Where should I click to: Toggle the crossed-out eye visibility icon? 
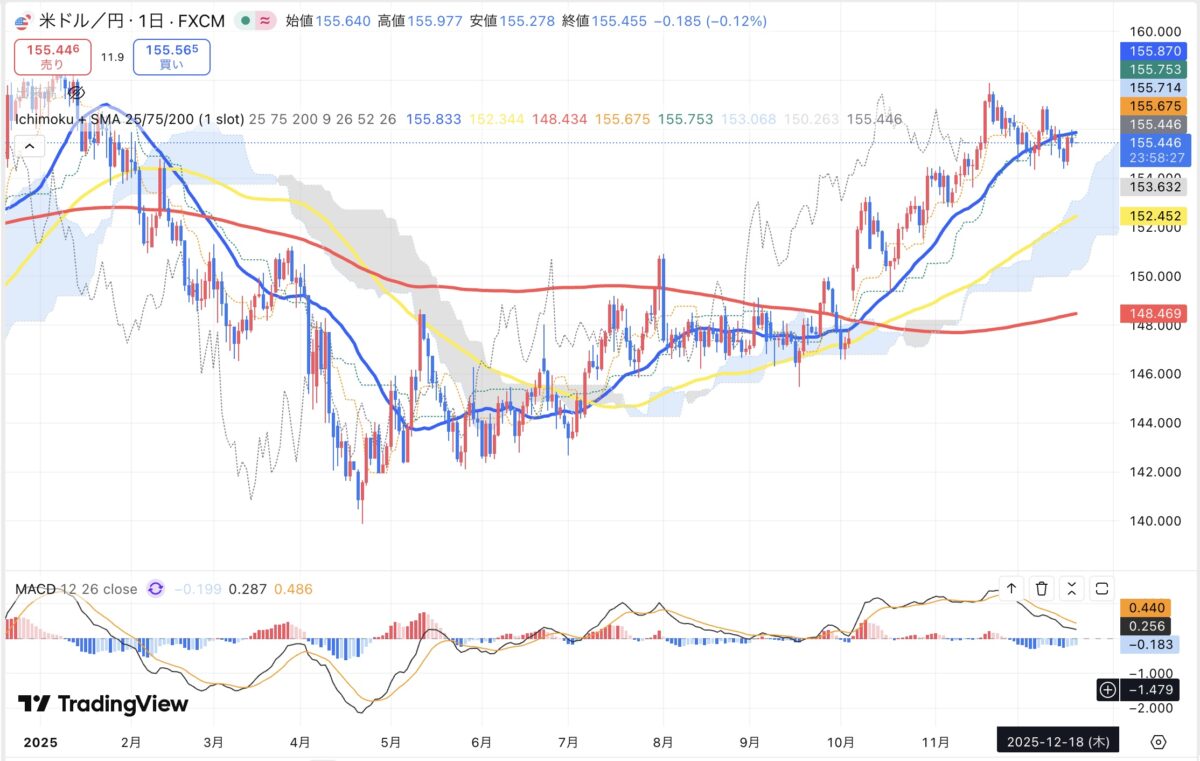coord(75,92)
